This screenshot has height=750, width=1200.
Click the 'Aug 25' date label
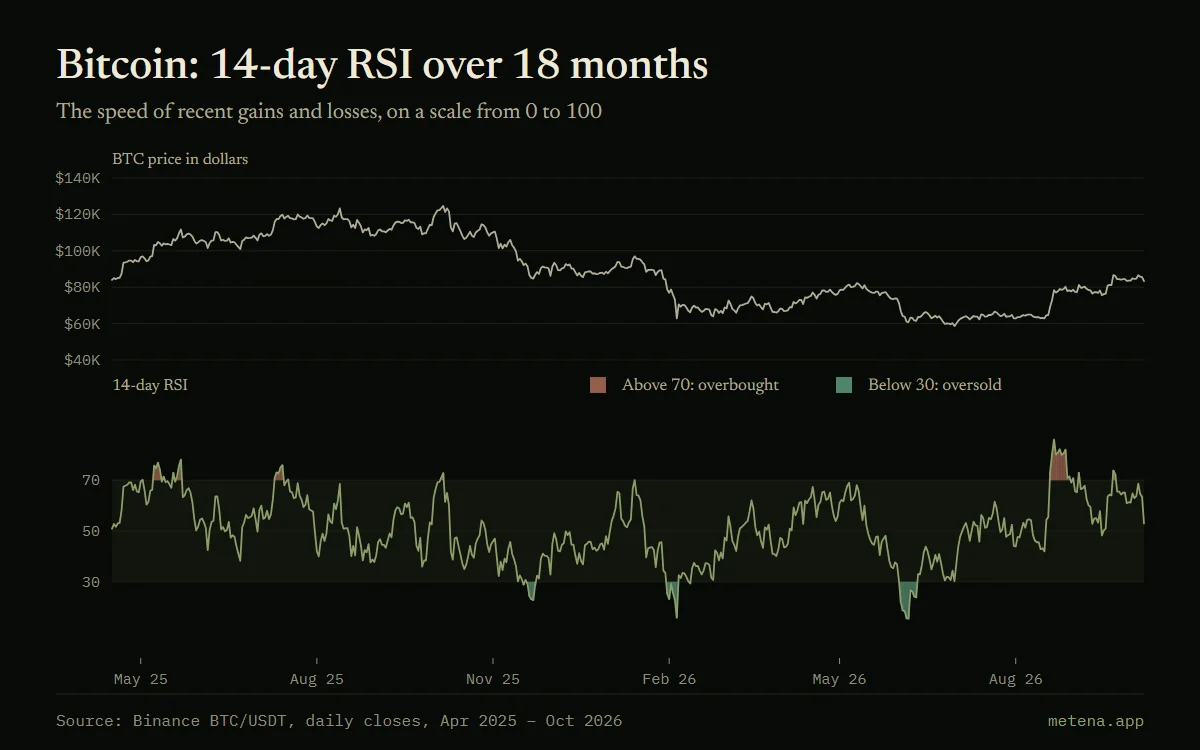click(x=317, y=679)
